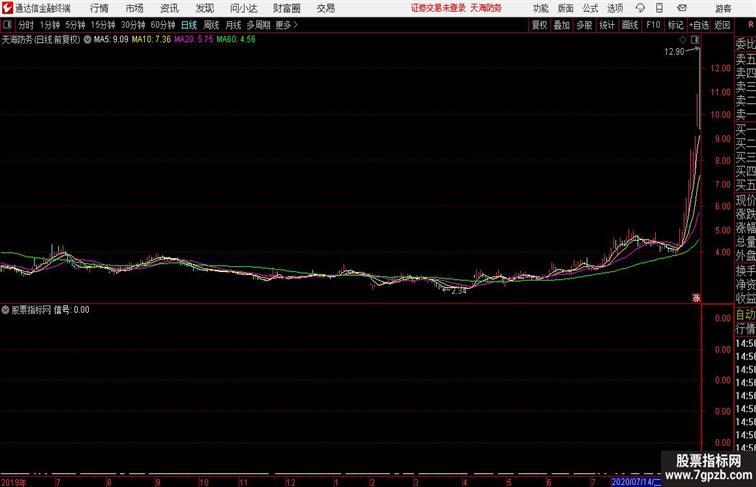Click the MA10: 7.36 value
Viewport: 756px width, 487px height.
click(151, 40)
